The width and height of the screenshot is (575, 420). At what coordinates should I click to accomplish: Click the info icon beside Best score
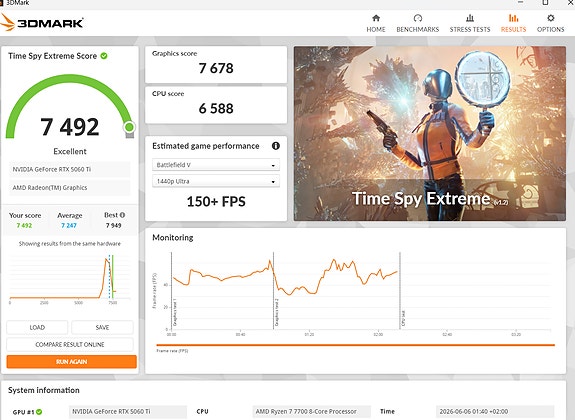coord(122,215)
